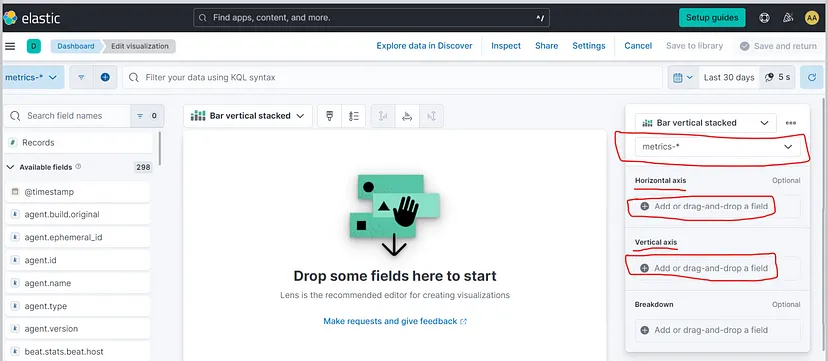Open the calendar quick date menu

point(683,77)
